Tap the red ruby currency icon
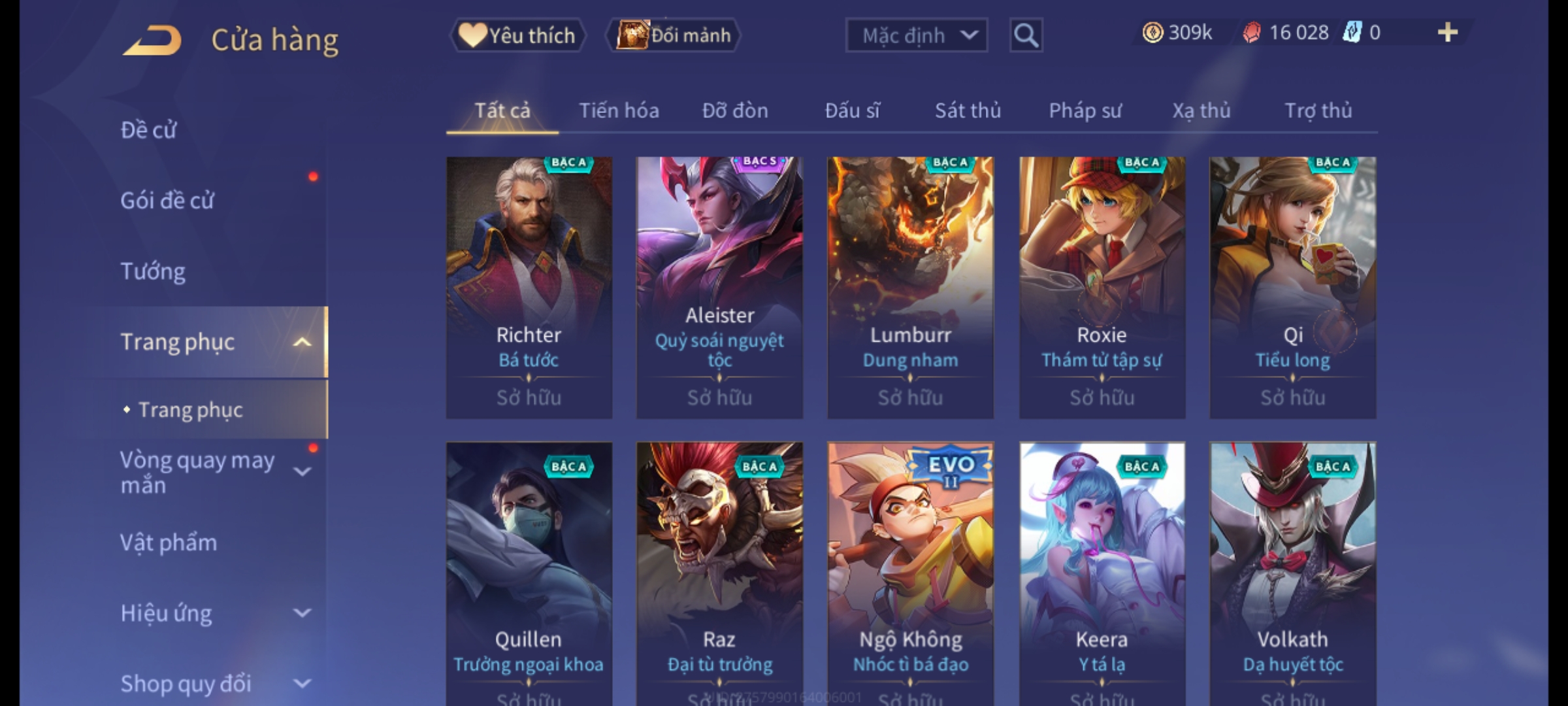Screen dimensions: 1568x706 [1252, 33]
